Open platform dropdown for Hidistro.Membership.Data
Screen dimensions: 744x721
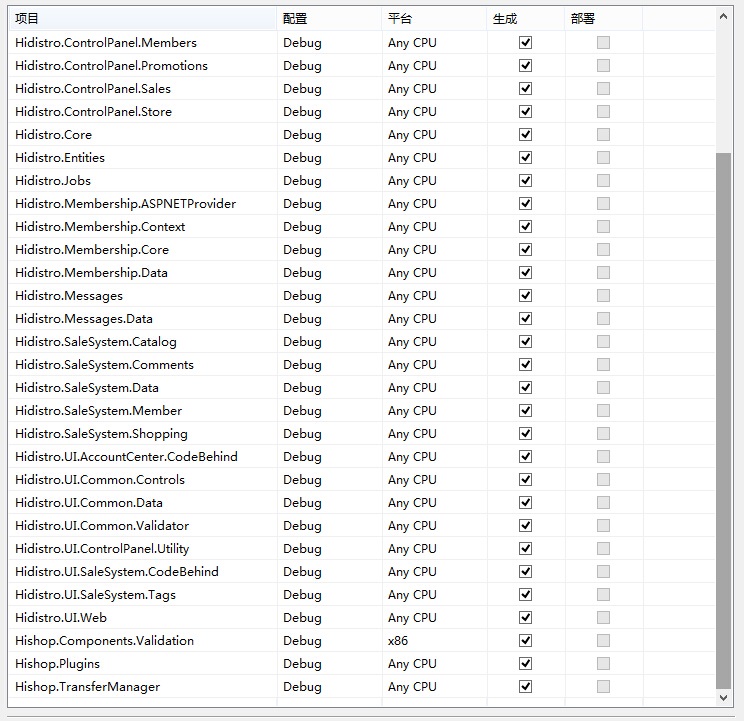[x=434, y=273]
